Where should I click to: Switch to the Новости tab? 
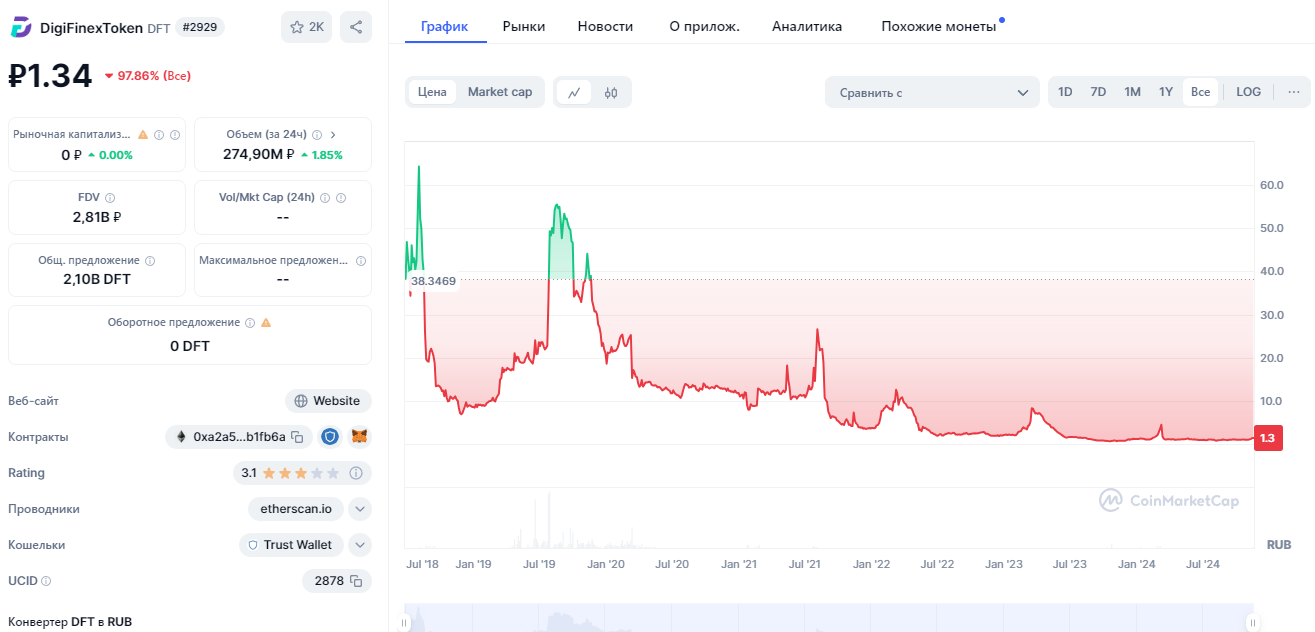(605, 27)
